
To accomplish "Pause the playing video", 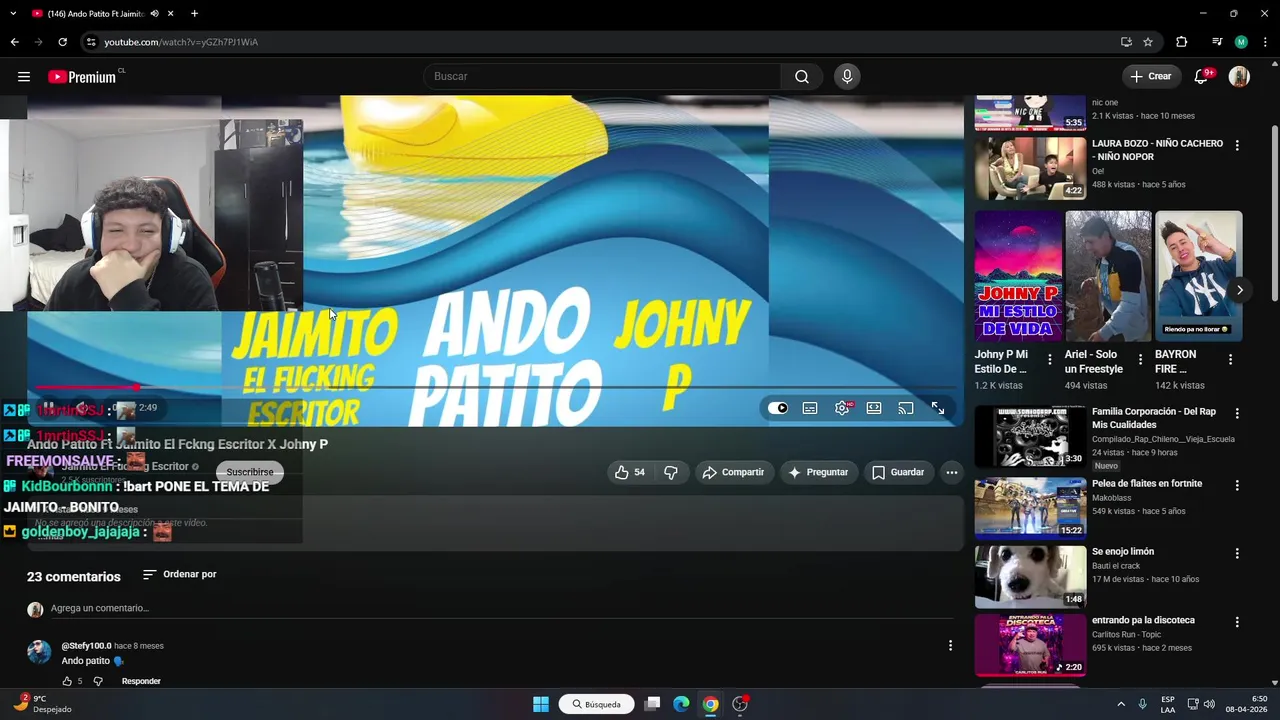I will pos(48,408).
